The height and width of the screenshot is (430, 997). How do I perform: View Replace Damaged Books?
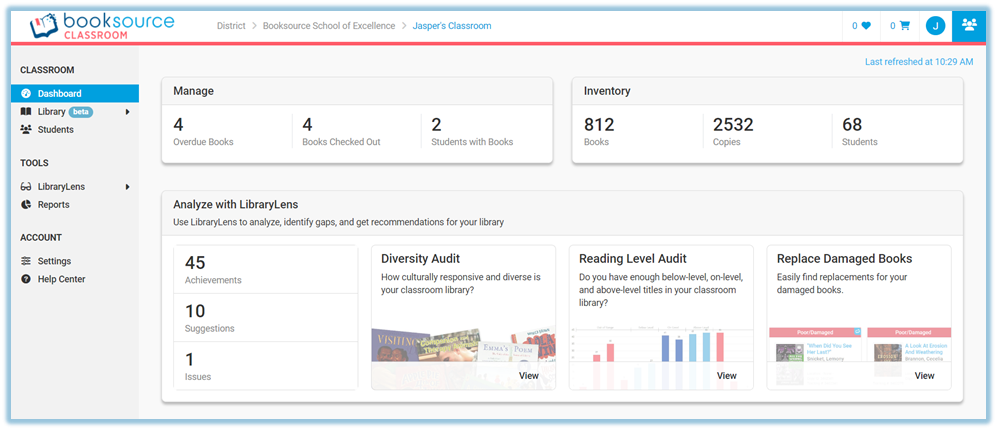(925, 376)
